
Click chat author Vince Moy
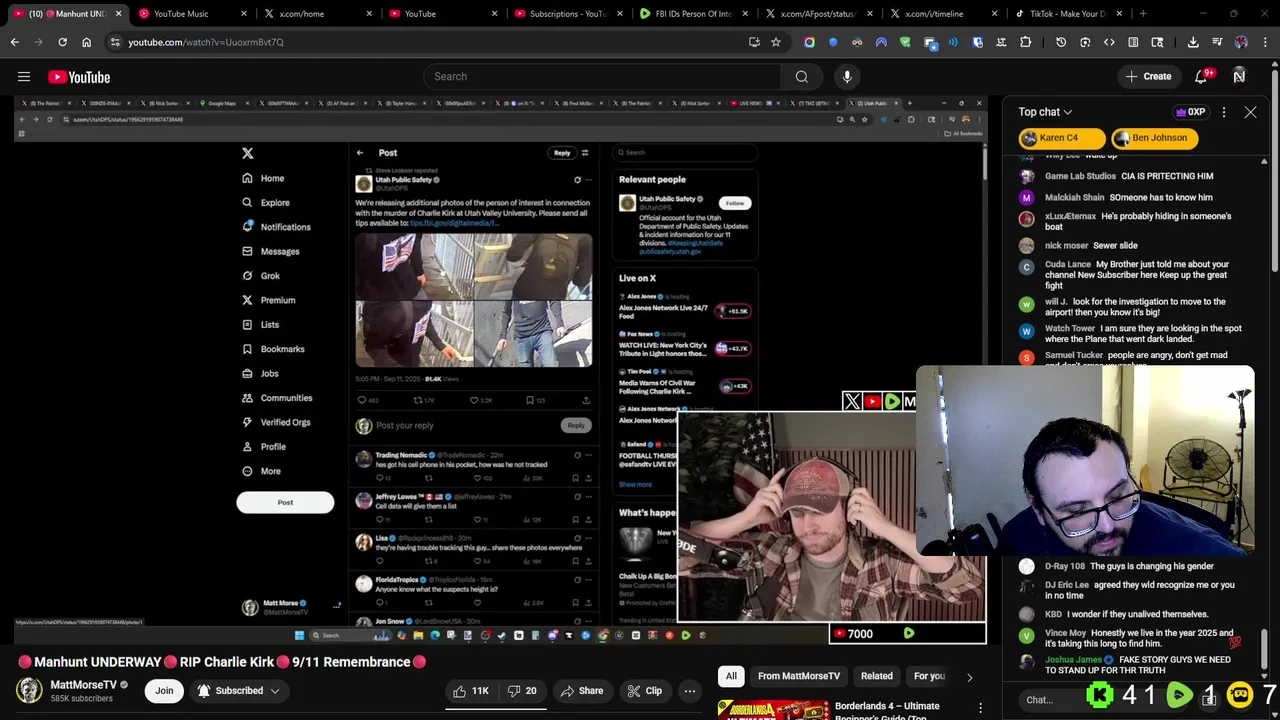pos(1066,633)
